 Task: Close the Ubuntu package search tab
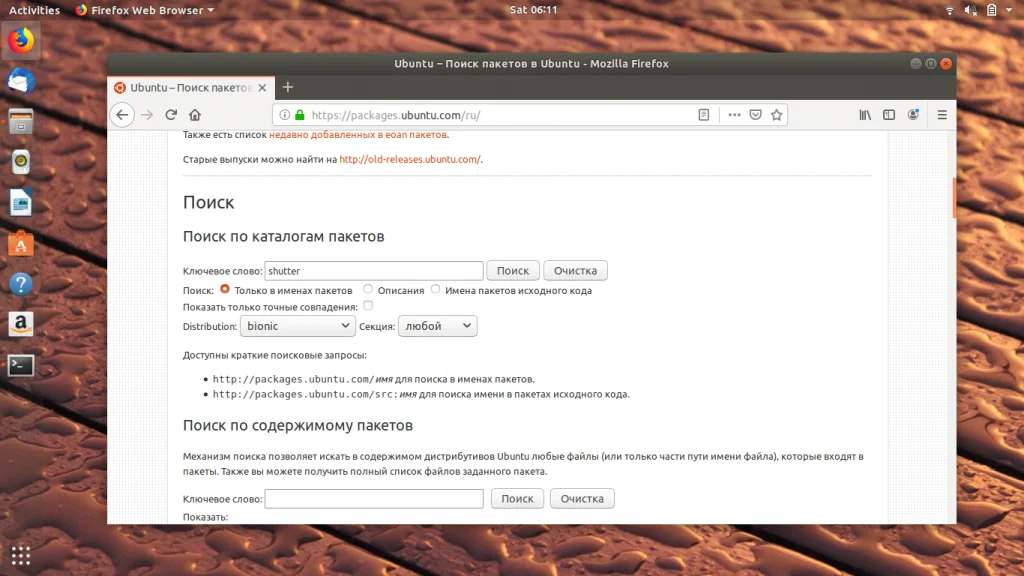click(x=263, y=88)
